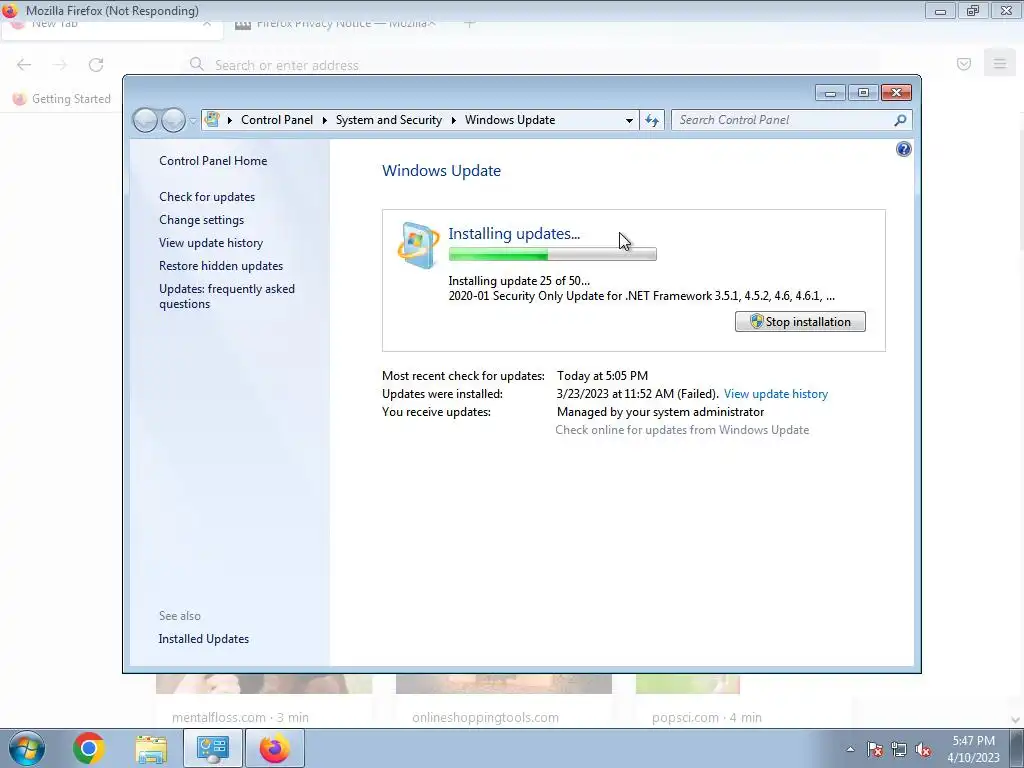Click the onlineshoppingtools.com article card
The height and width of the screenshot is (768, 1024).
(x=504, y=700)
